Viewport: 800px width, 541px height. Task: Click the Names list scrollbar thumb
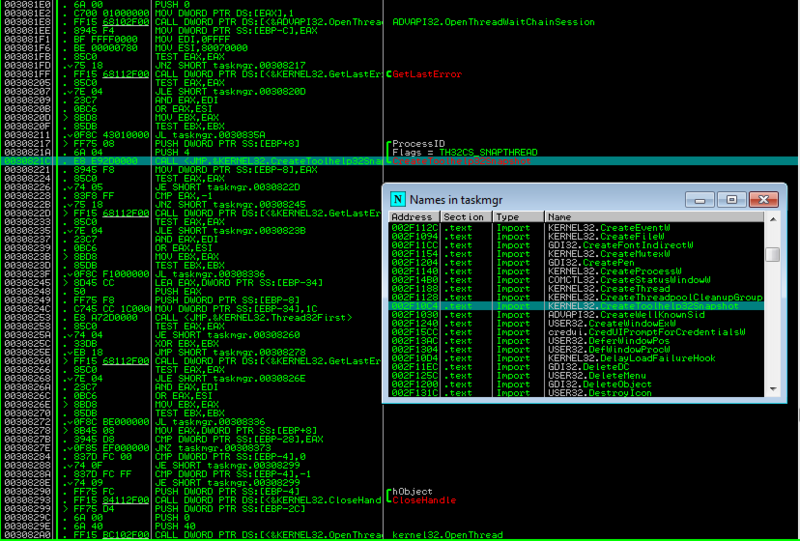pyautogui.click(x=772, y=254)
